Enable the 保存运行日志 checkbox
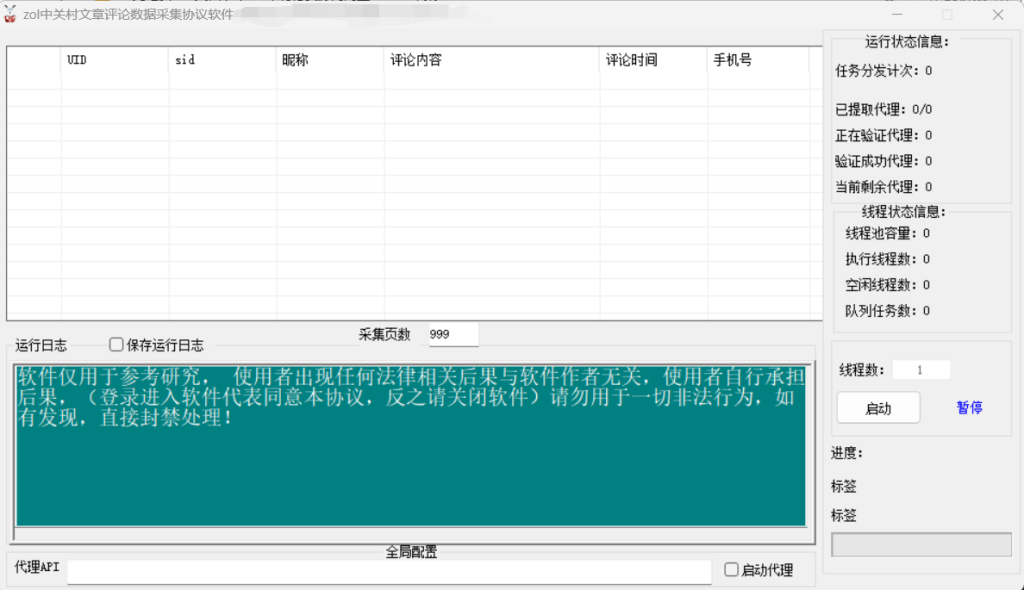Image resolution: width=1024 pixels, height=590 pixels. pos(116,345)
